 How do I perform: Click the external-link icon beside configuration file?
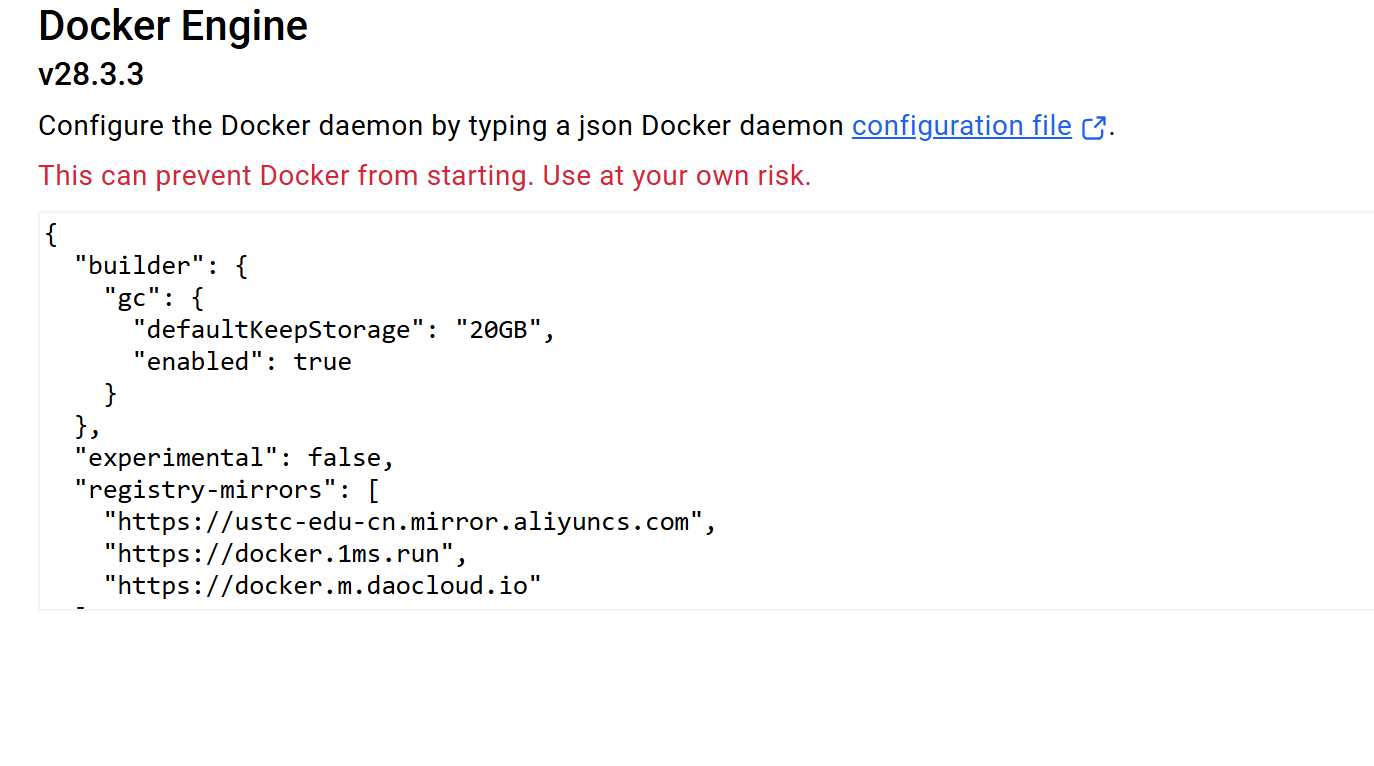[x=1095, y=126]
